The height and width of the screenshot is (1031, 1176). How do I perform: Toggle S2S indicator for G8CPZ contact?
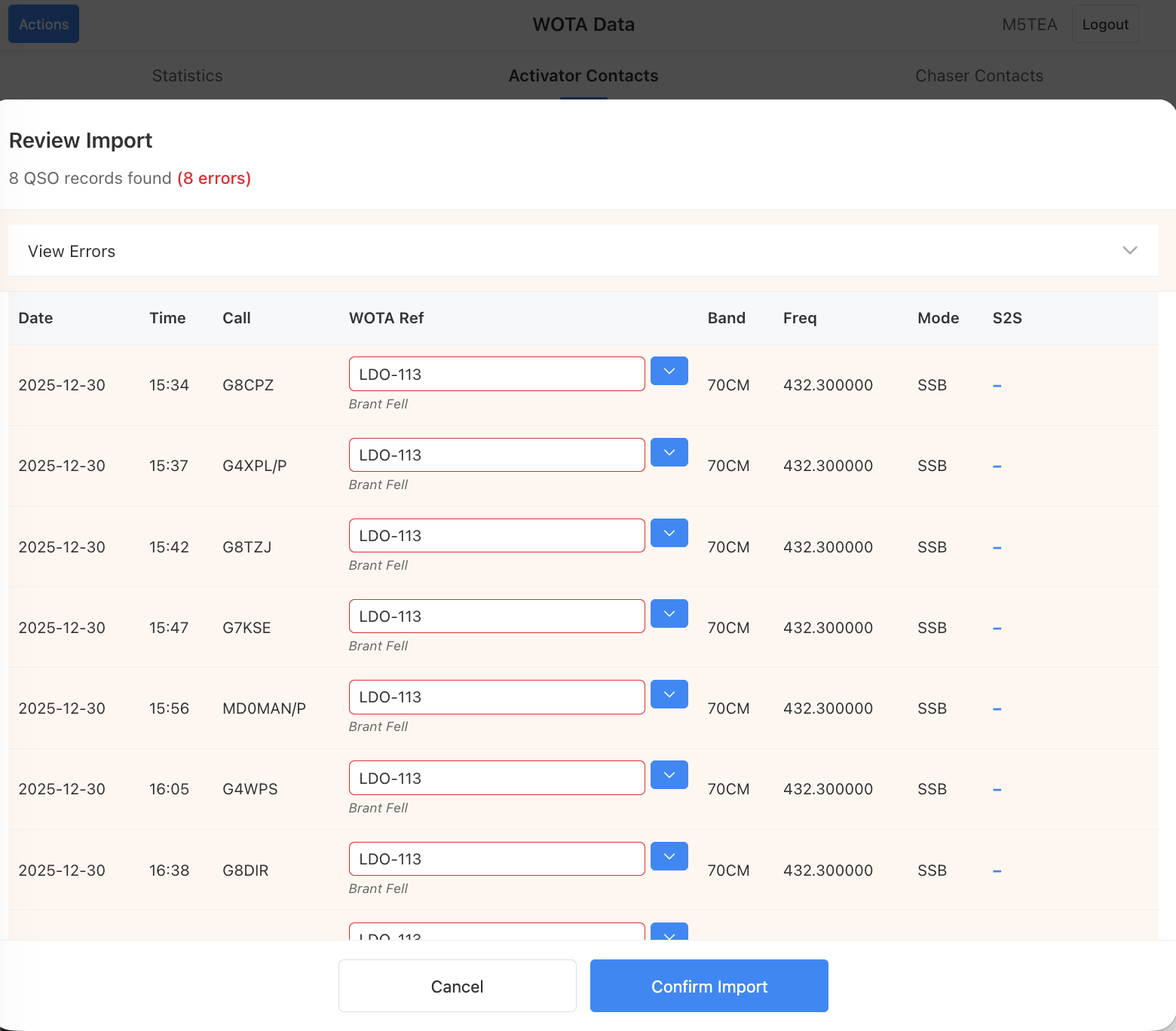[x=997, y=386]
